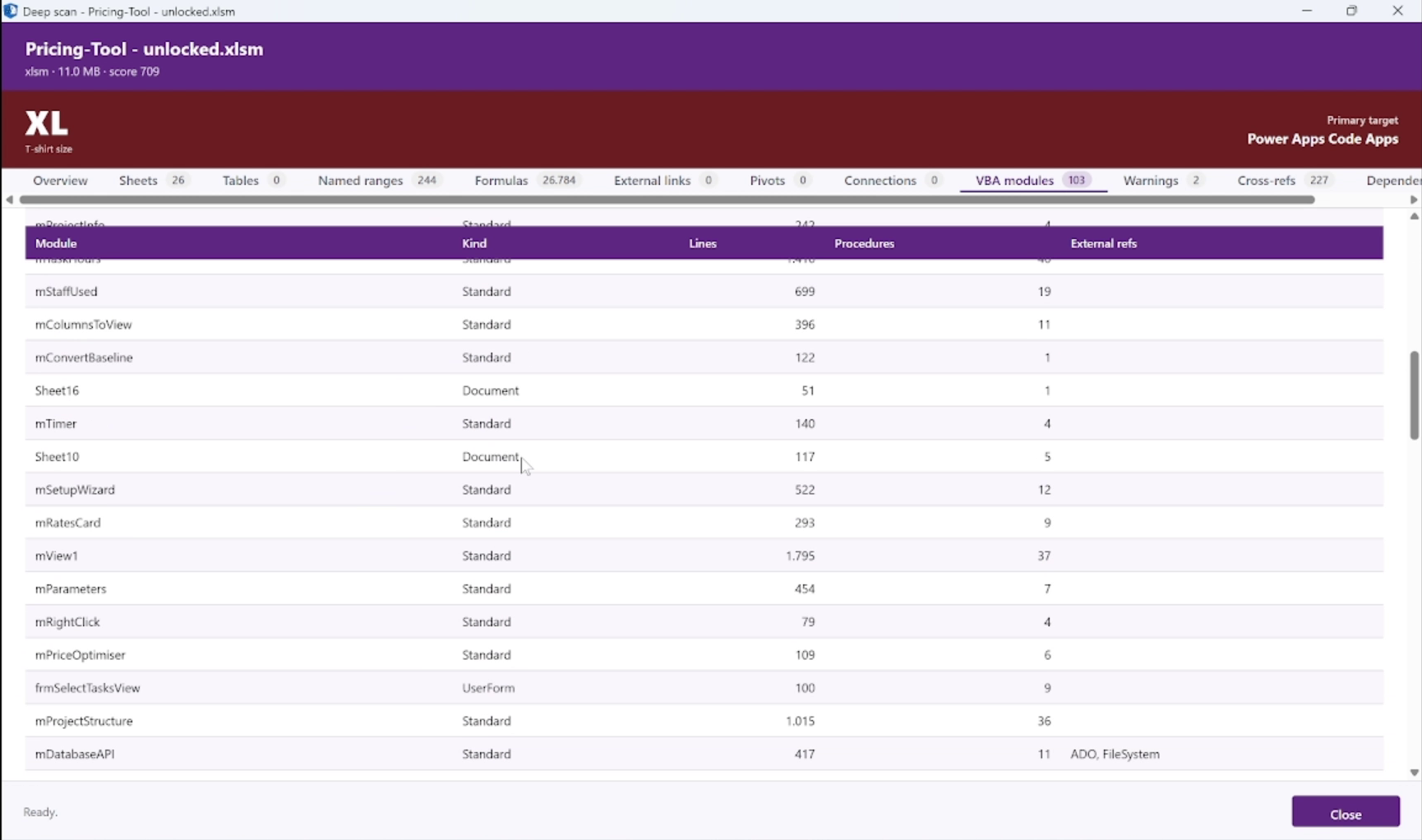Click the 1.015 lines value of mProjectStructure
1422x840 pixels.
tap(800, 721)
